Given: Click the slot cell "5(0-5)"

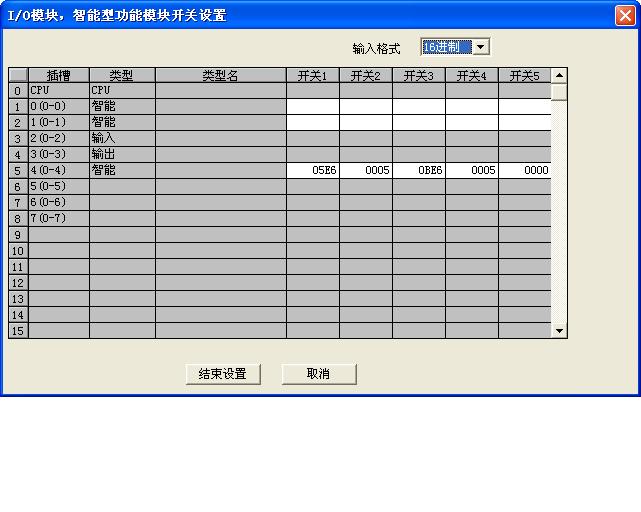Looking at the screenshot, I should 59,186.
